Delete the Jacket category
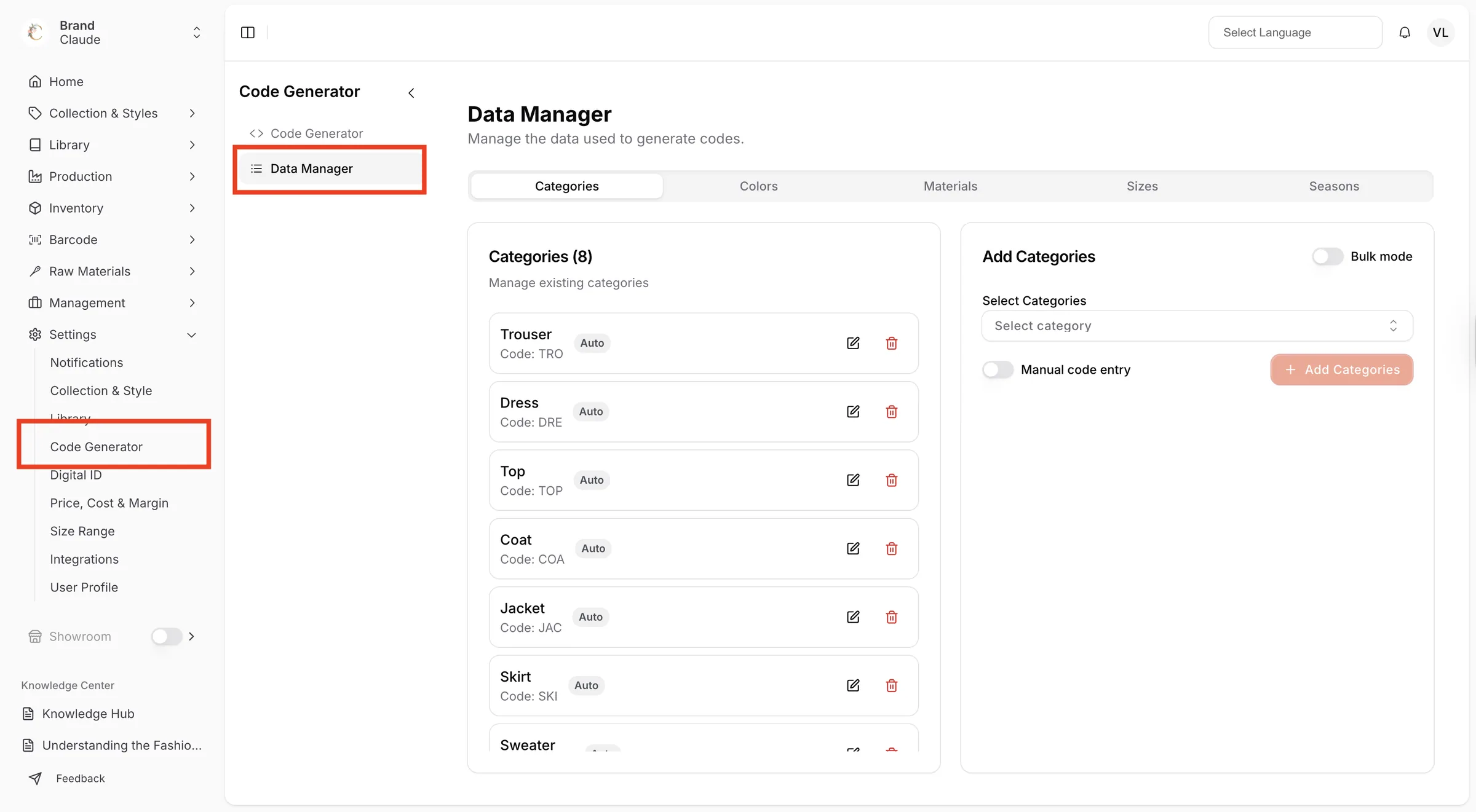Screen dimensions: 1476x812 (x=892, y=617)
